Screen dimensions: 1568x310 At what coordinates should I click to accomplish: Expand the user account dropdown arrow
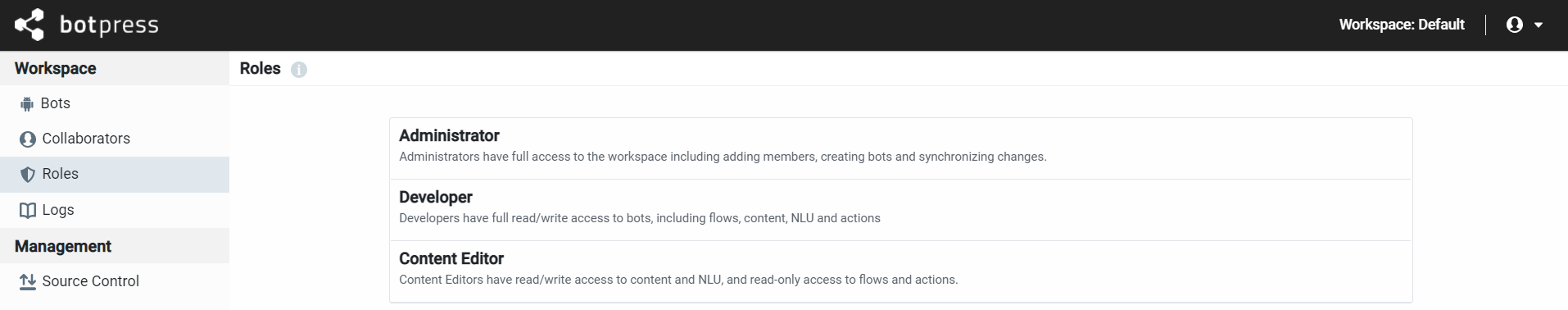pyautogui.click(x=1539, y=25)
